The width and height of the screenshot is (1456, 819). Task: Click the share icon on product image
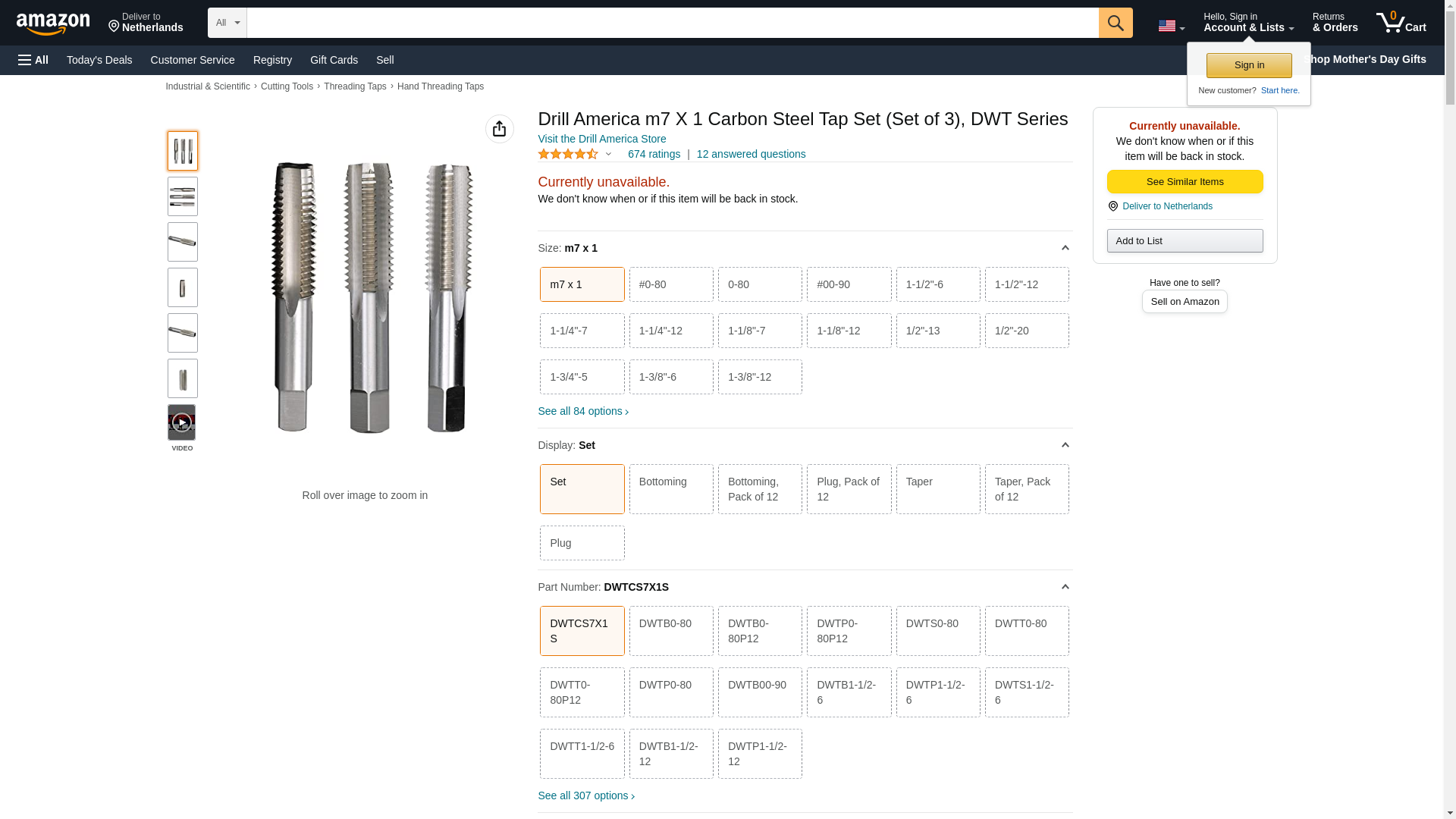click(499, 129)
